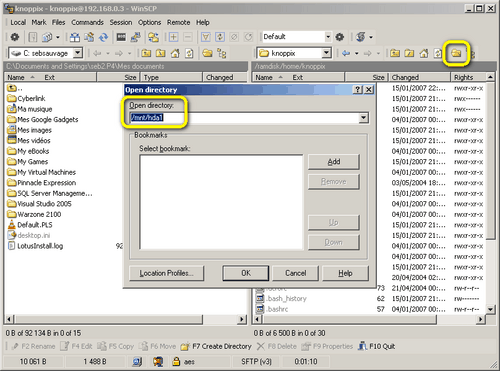Go to remote parent directory icon
The image size is (500, 371).
395,53
